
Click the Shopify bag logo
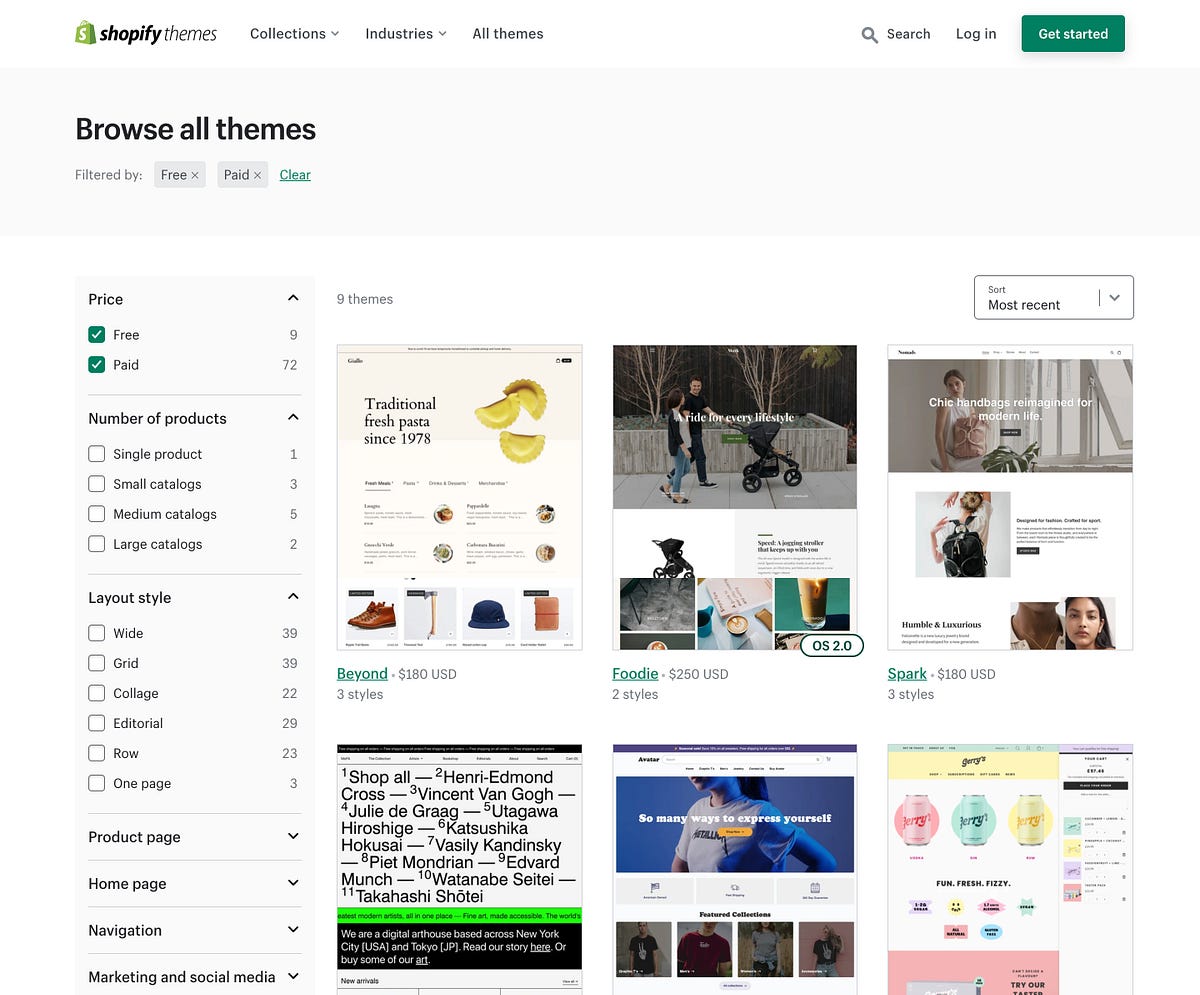coord(84,33)
